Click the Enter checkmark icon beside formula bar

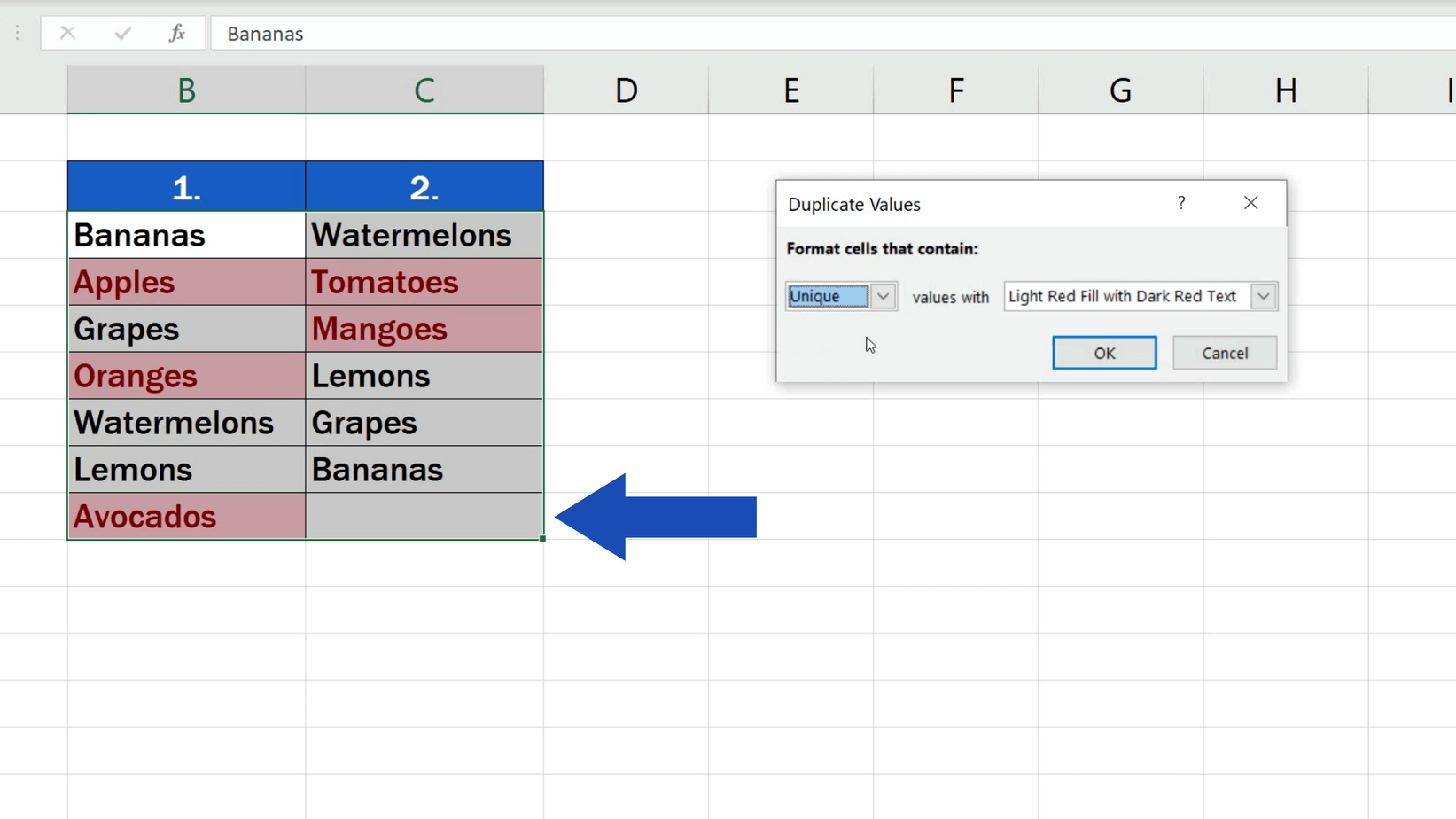click(x=122, y=33)
